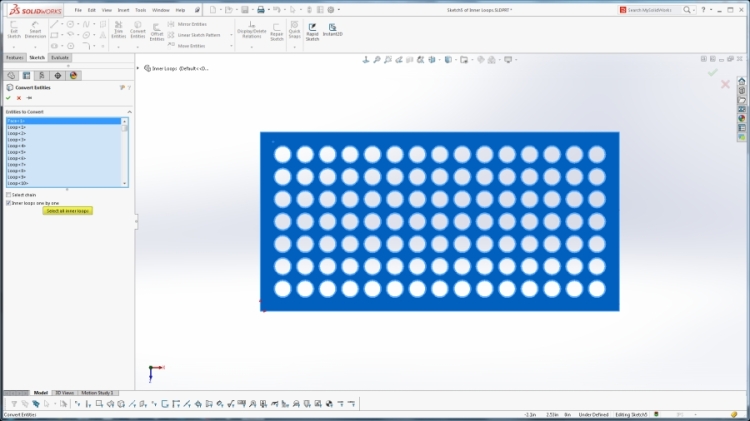Select Loop<2> in entities list
Screen dimensions: 750x421
(64, 133)
